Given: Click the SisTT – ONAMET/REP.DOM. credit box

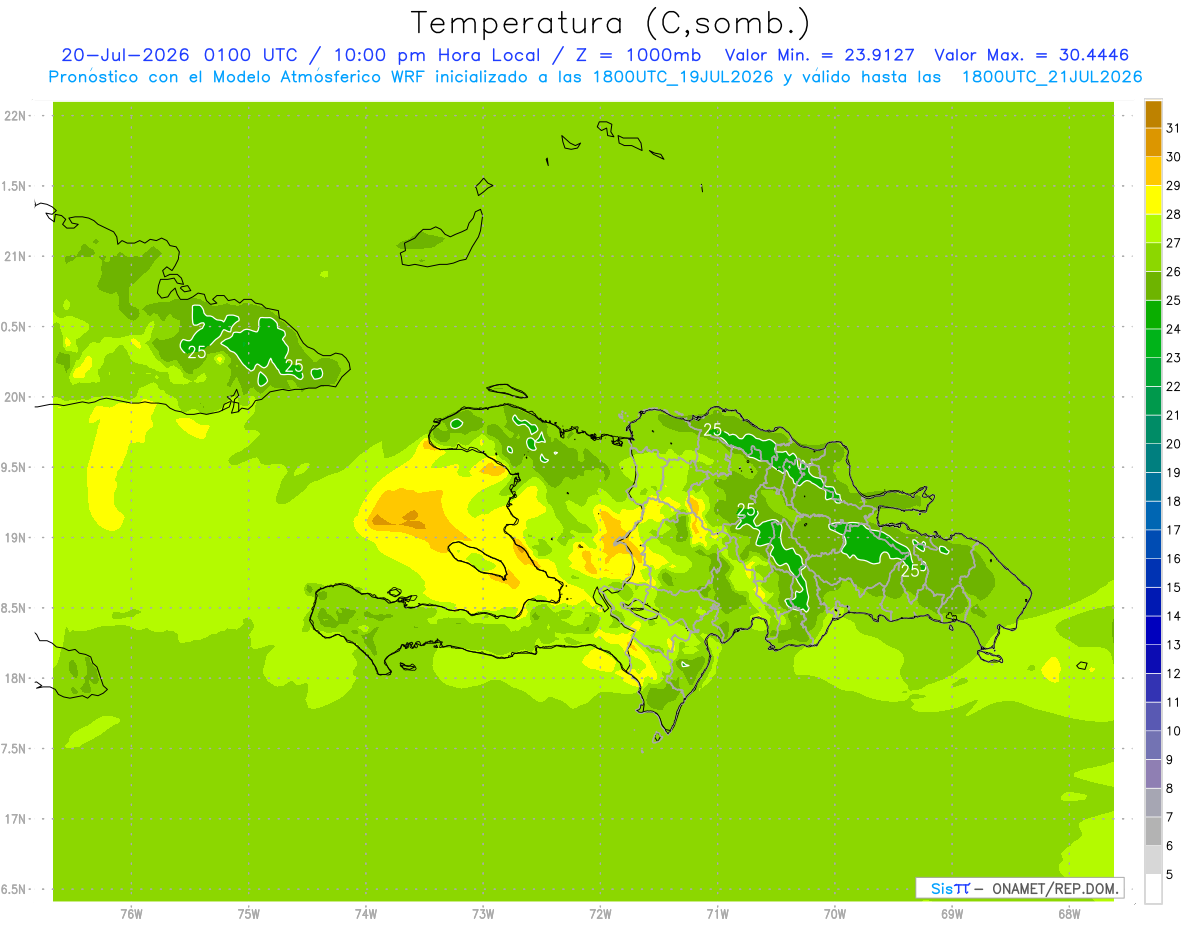Looking at the screenshot, I should point(1020,888).
